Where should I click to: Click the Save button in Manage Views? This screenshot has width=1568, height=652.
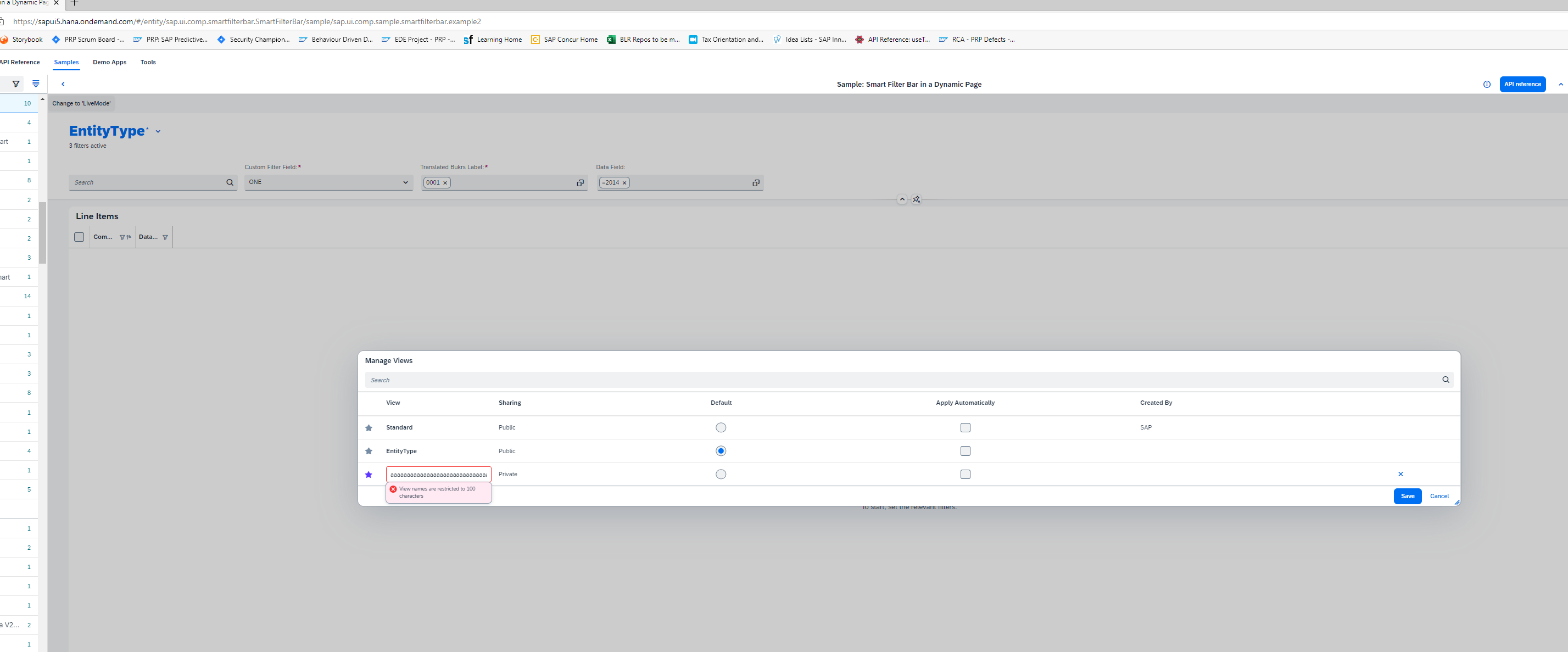coord(1407,496)
